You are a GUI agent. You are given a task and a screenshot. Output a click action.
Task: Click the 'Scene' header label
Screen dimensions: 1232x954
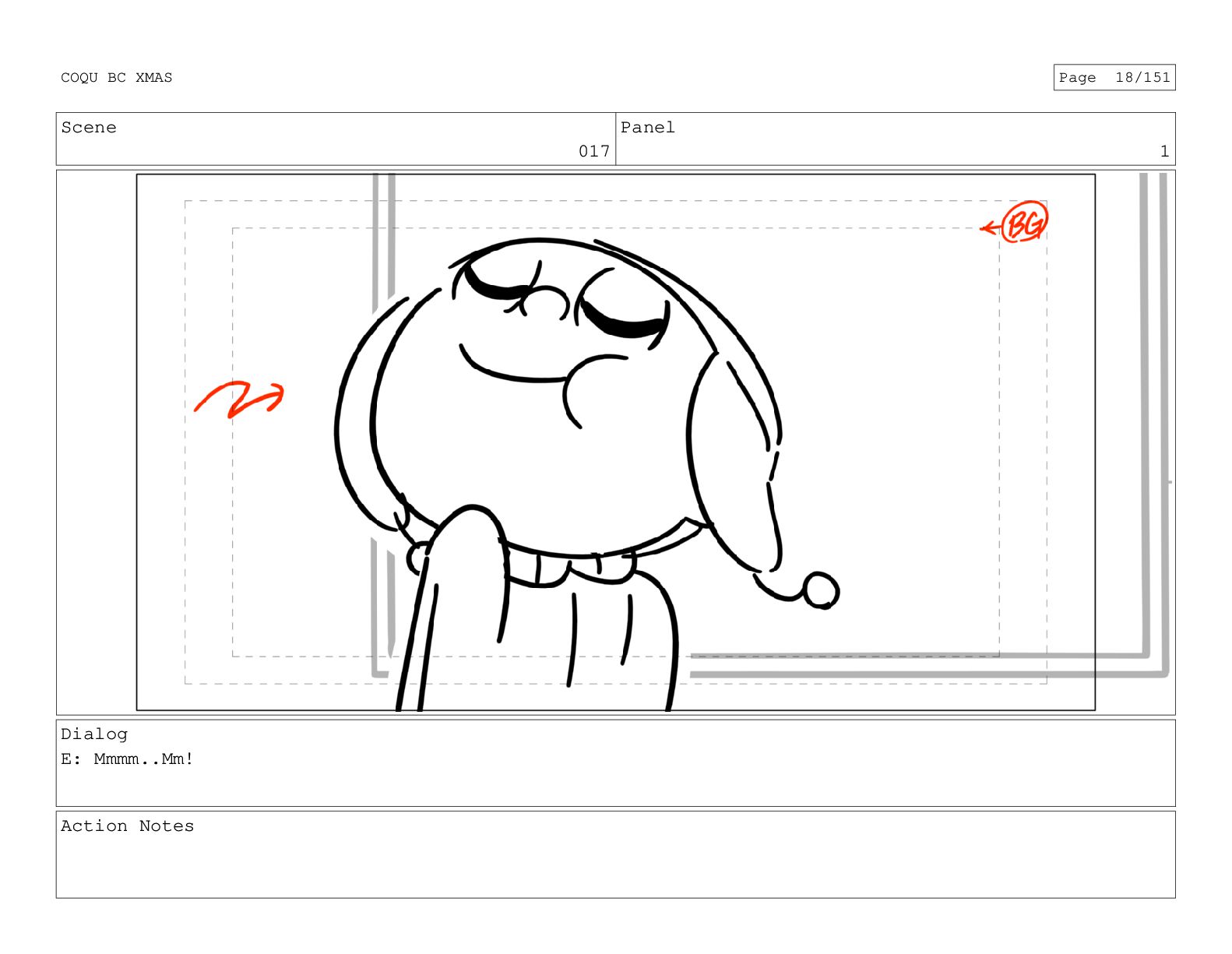click(x=89, y=128)
